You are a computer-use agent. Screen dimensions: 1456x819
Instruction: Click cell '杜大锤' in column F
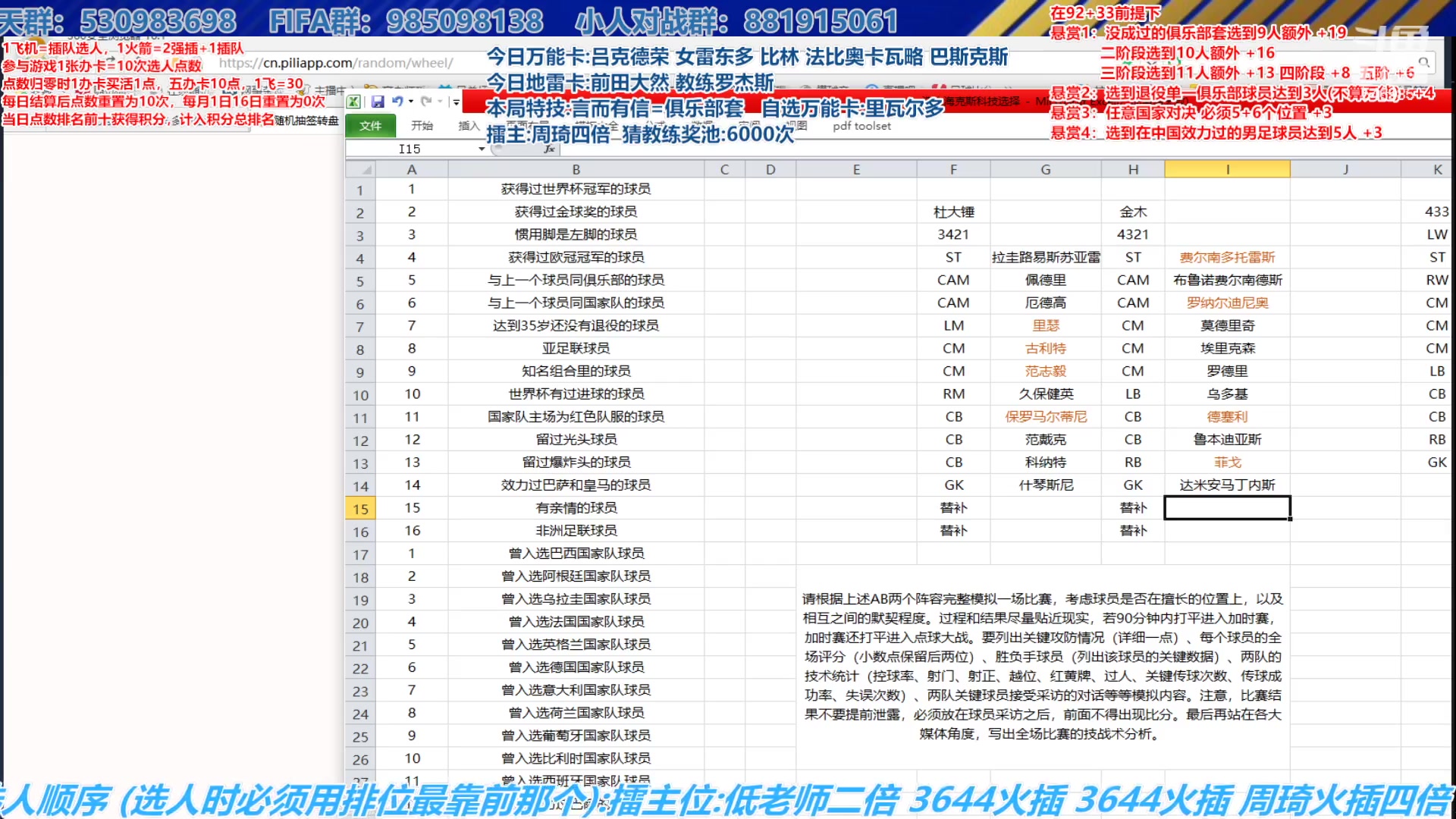(953, 212)
